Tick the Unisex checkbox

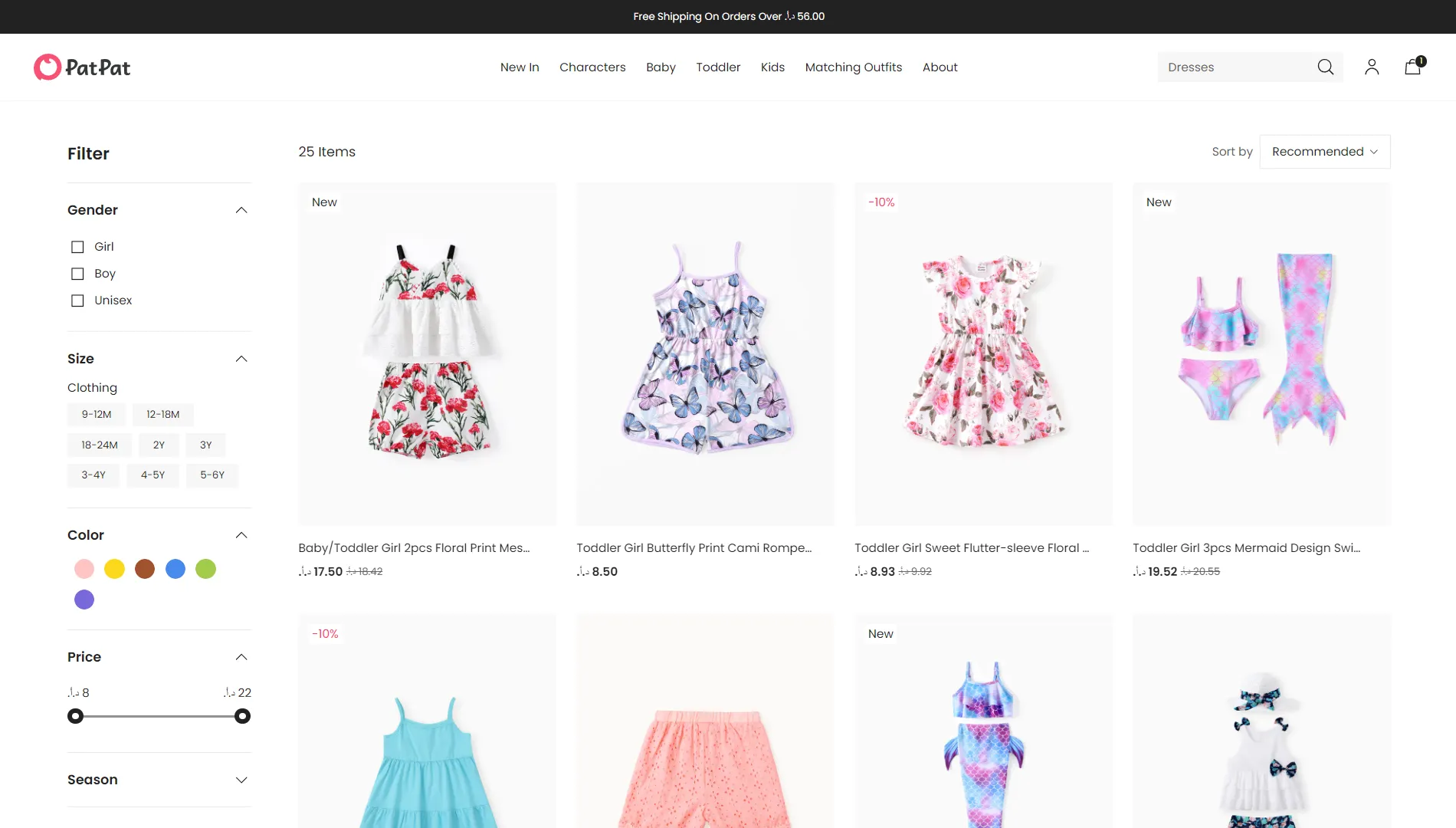tap(77, 301)
